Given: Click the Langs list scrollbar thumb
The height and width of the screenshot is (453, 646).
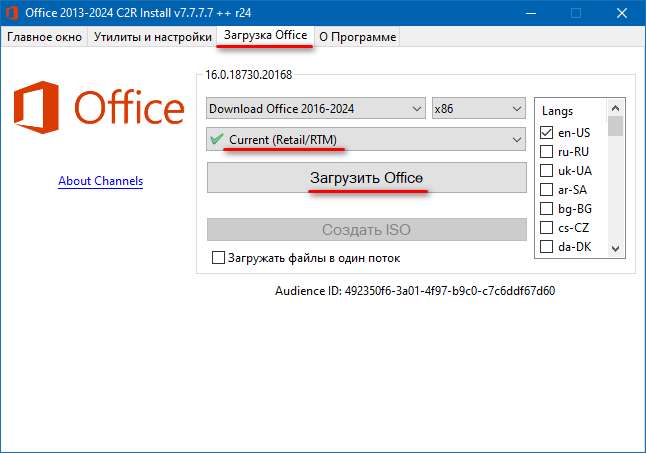Looking at the screenshot, I should (x=616, y=126).
